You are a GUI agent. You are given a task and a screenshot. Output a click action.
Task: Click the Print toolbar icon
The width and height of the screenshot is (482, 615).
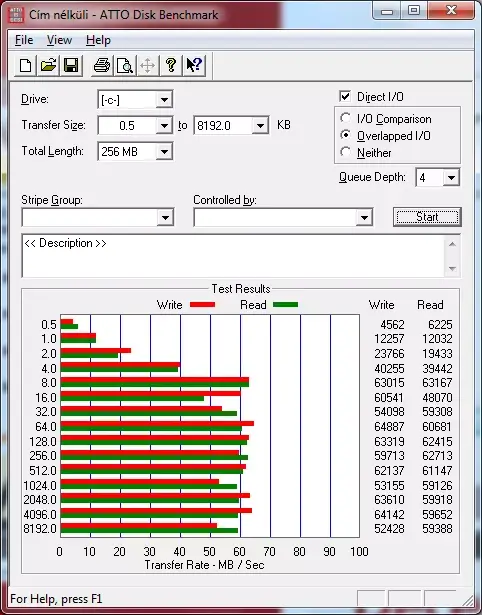(x=102, y=65)
